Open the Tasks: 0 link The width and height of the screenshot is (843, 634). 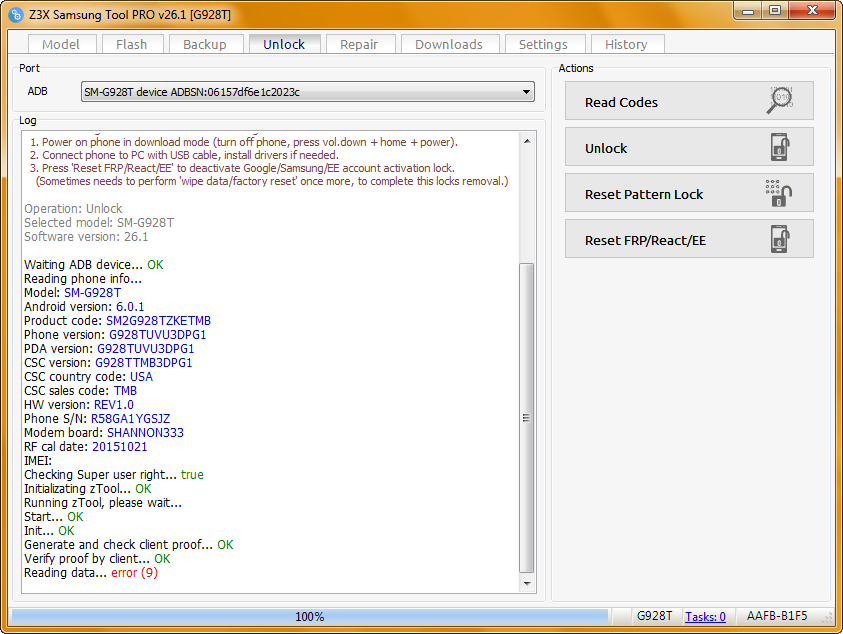(x=705, y=617)
